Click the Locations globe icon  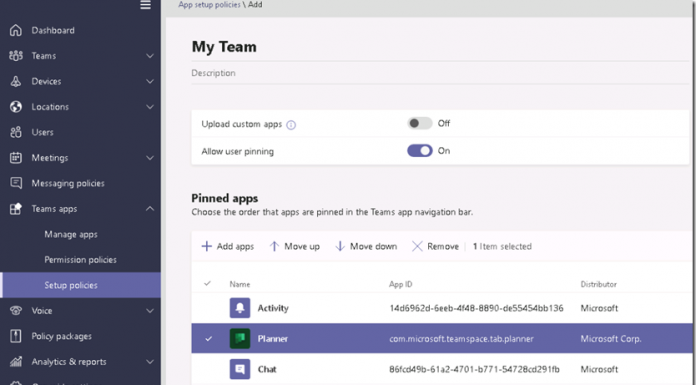pos(16,107)
